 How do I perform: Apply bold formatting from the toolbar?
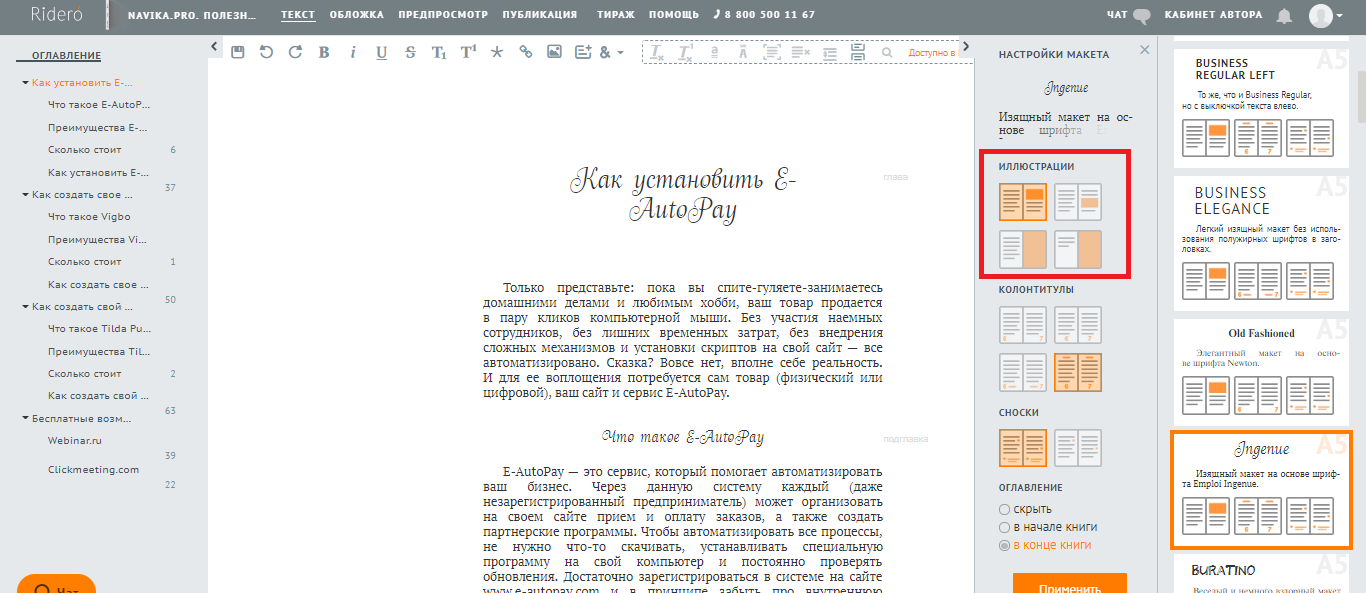[x=324, y=53]
